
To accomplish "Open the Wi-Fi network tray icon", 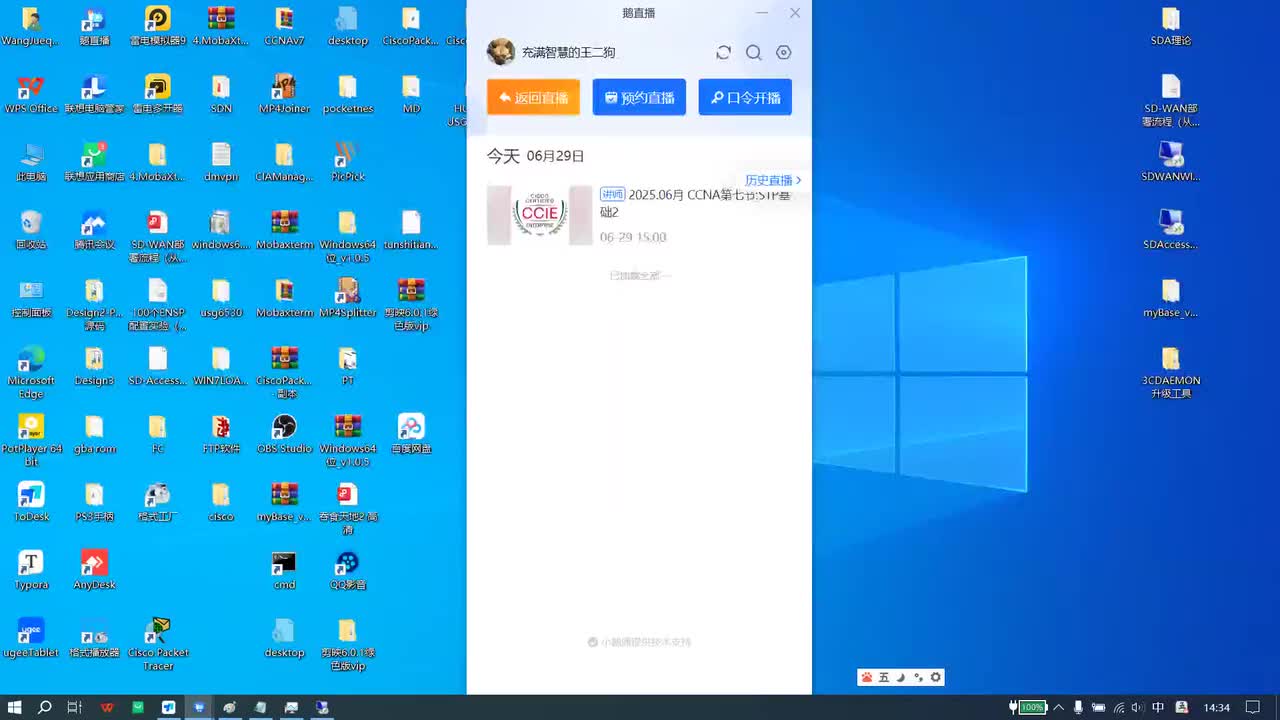I will click(x=1119, y=707).
